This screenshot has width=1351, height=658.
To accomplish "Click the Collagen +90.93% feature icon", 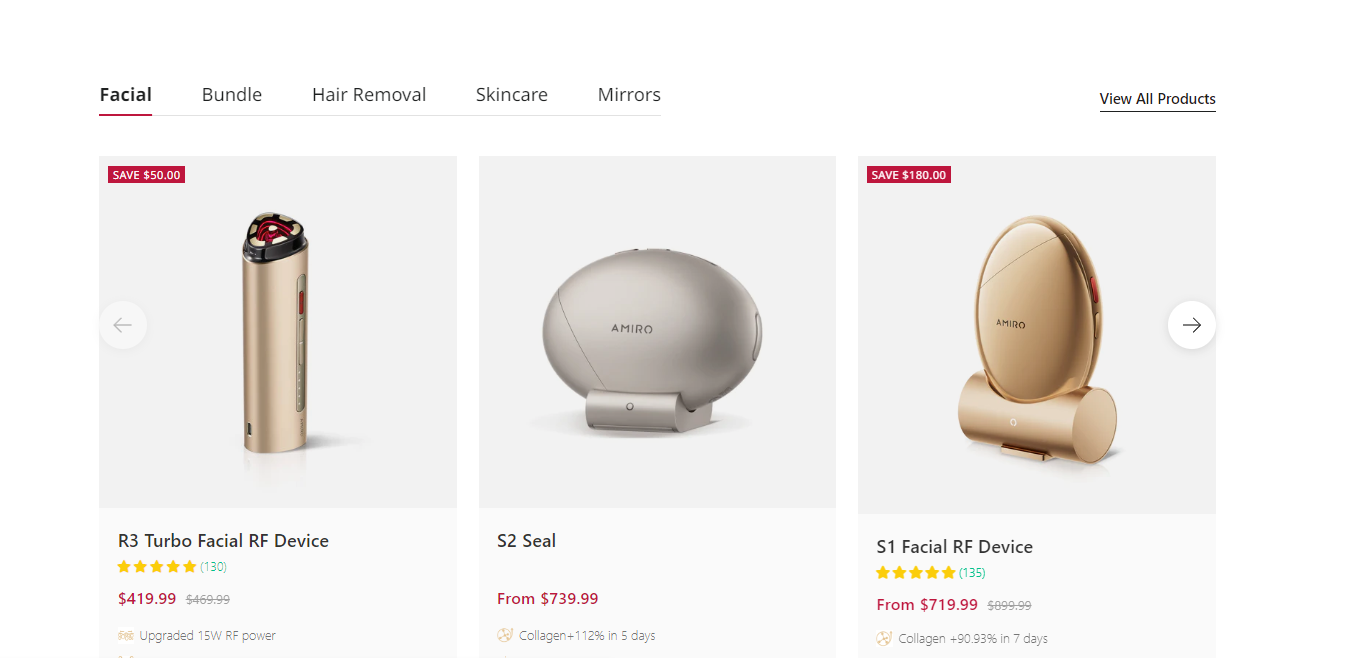I will click(x=884, y=639).
